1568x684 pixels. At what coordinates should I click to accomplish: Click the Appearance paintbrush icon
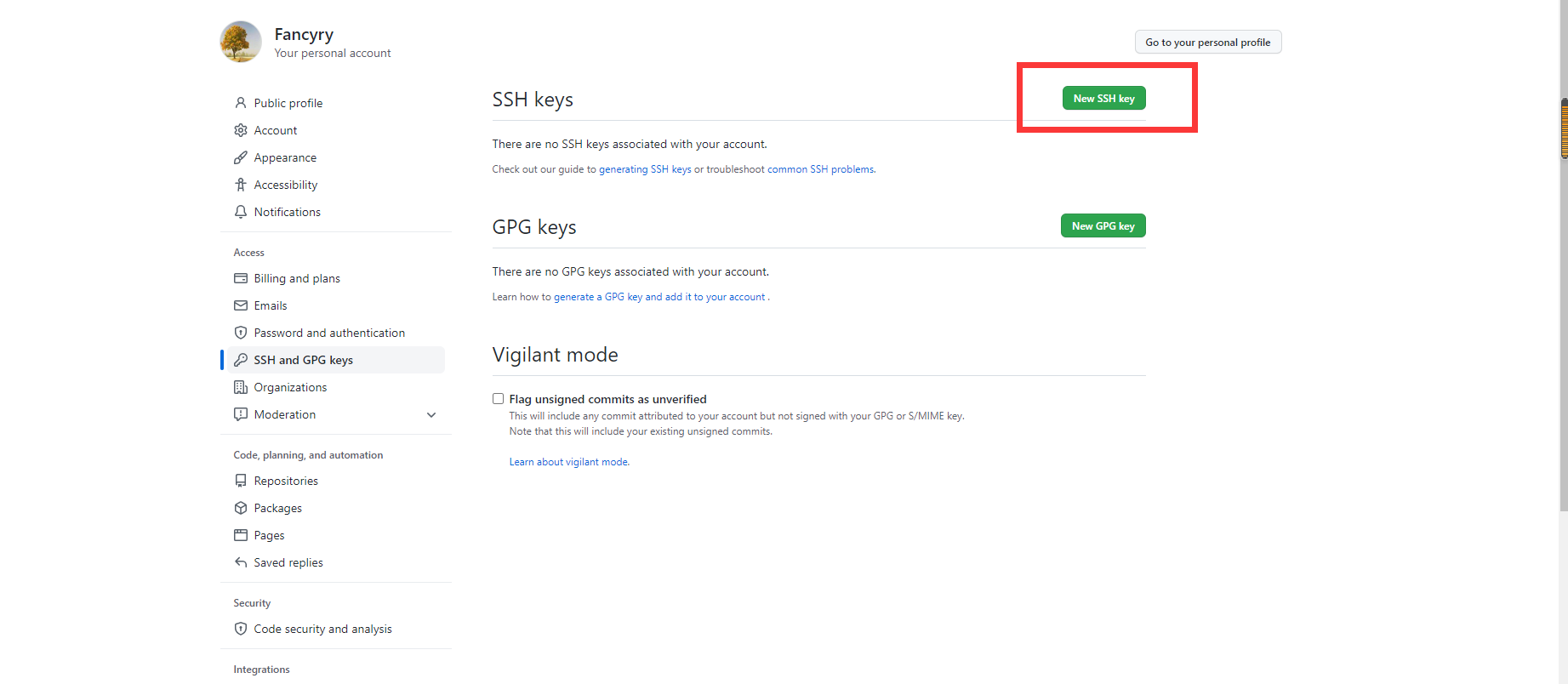coord(241,157)
